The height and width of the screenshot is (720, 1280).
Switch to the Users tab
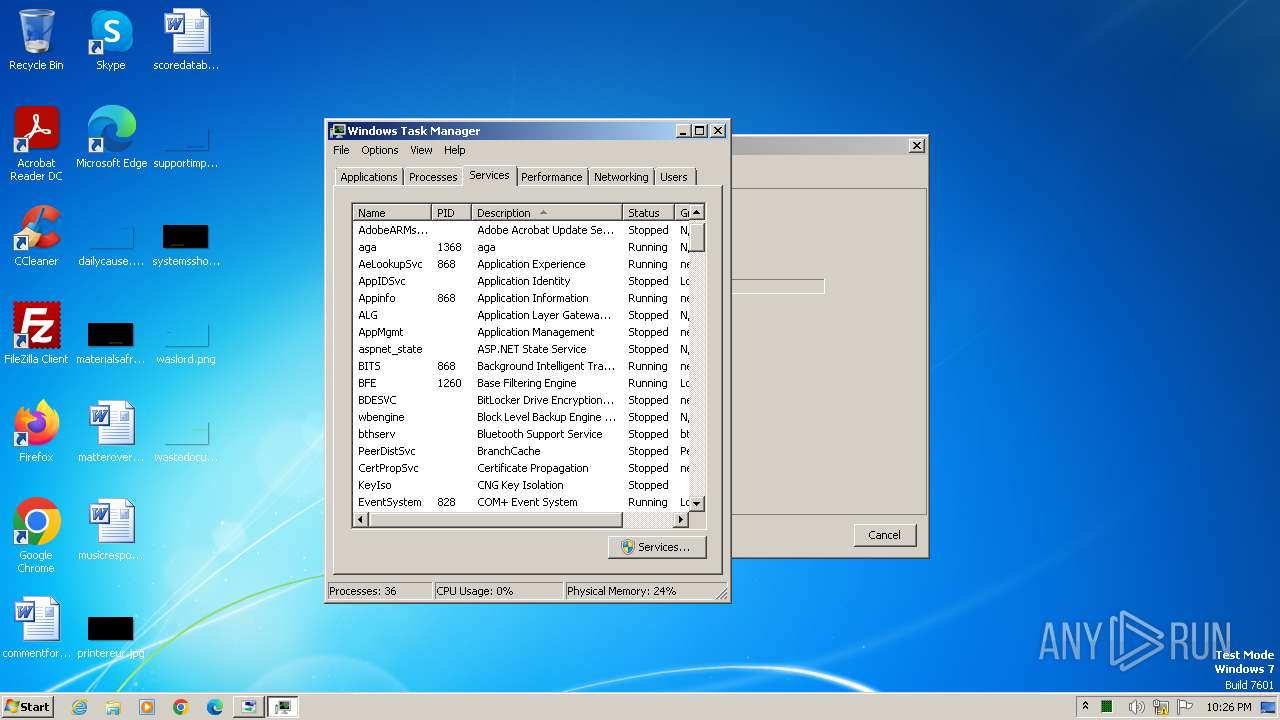674,177
